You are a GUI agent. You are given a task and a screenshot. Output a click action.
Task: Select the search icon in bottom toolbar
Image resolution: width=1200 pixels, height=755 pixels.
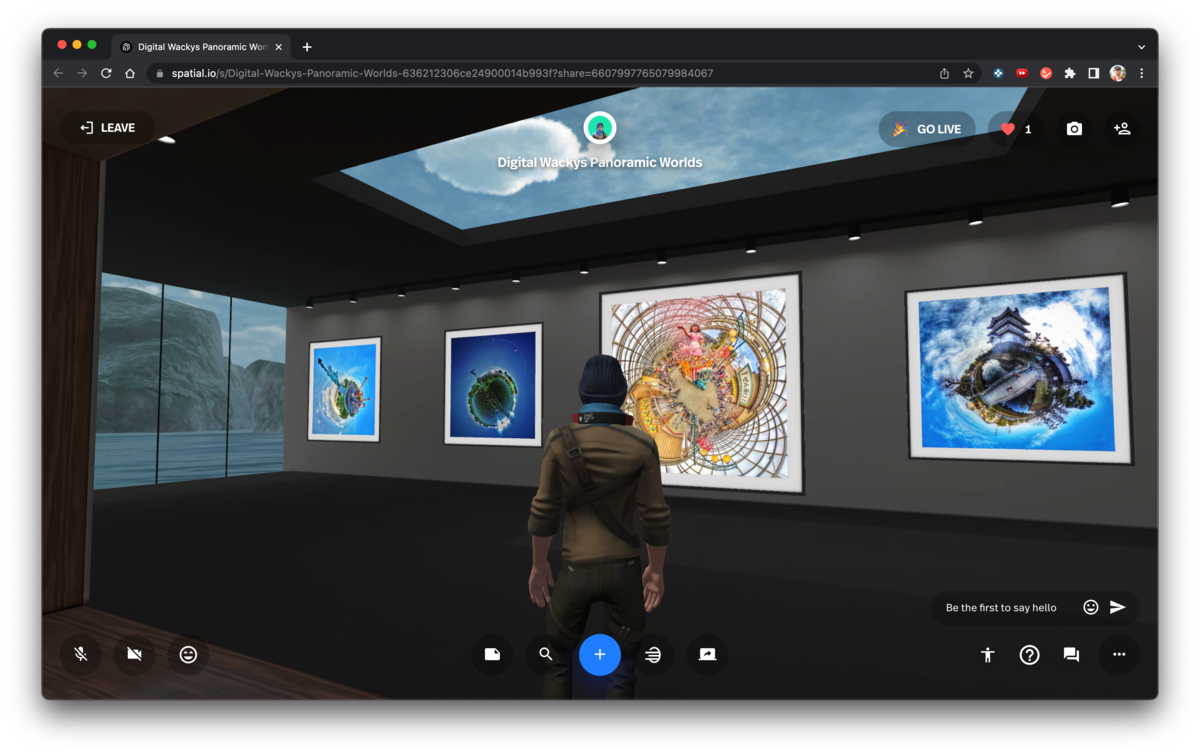tap(546, 654)
